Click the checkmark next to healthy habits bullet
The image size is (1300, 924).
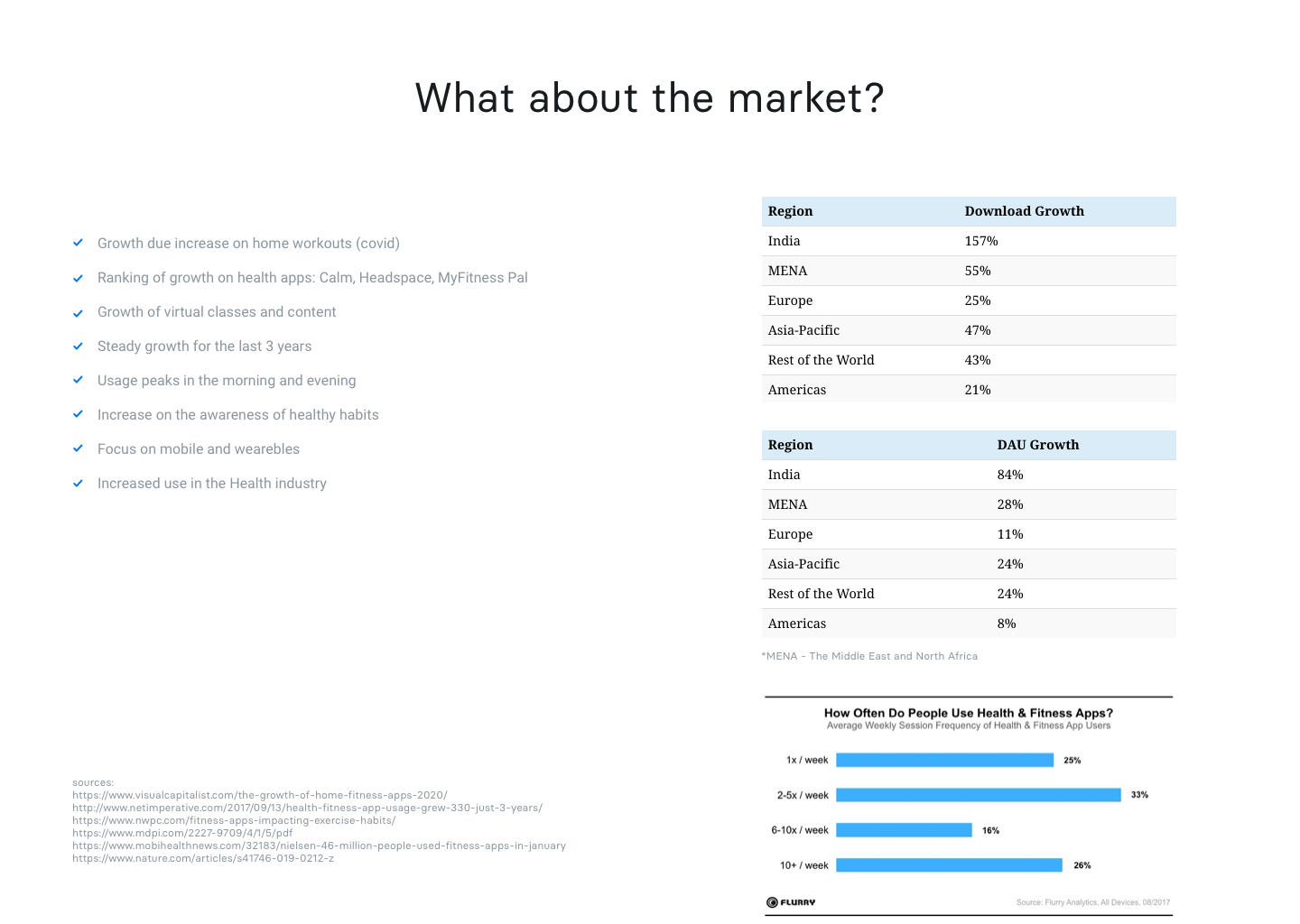click(x=79, y=414)
